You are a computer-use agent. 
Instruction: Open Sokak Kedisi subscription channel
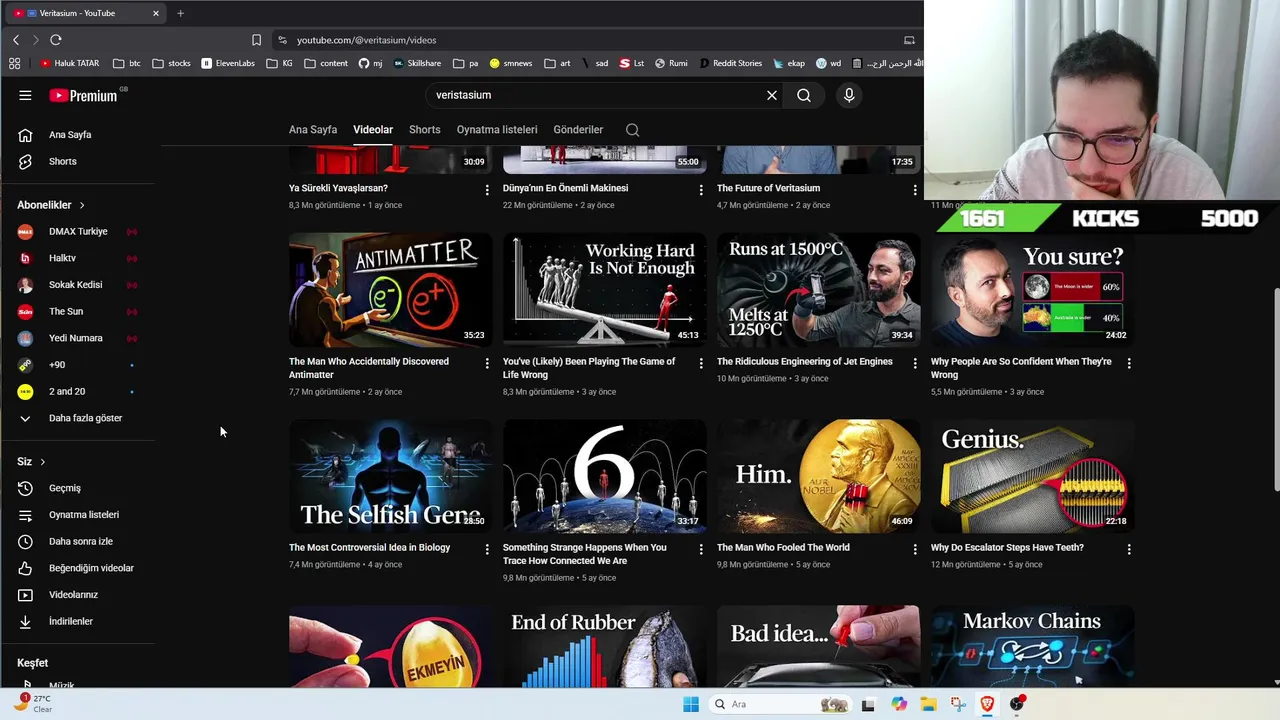click(77, 285)
